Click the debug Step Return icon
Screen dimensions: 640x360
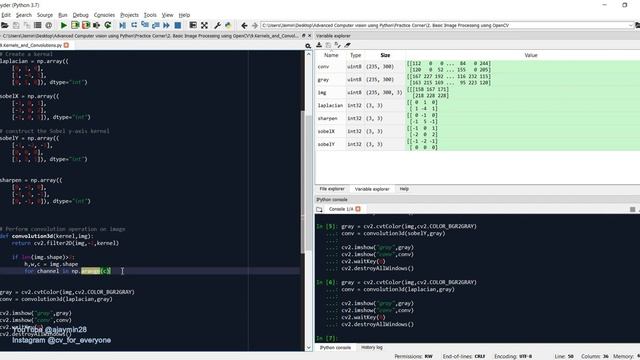(156, 25)
